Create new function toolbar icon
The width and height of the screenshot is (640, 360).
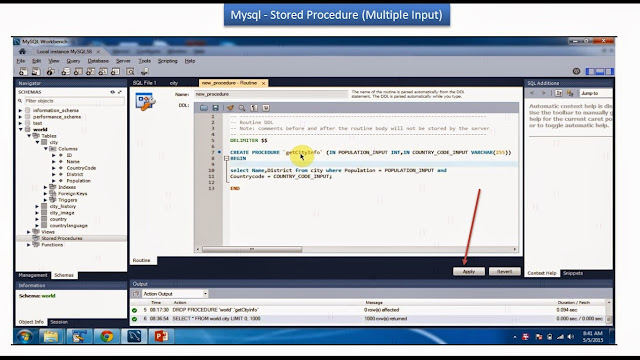116,71
